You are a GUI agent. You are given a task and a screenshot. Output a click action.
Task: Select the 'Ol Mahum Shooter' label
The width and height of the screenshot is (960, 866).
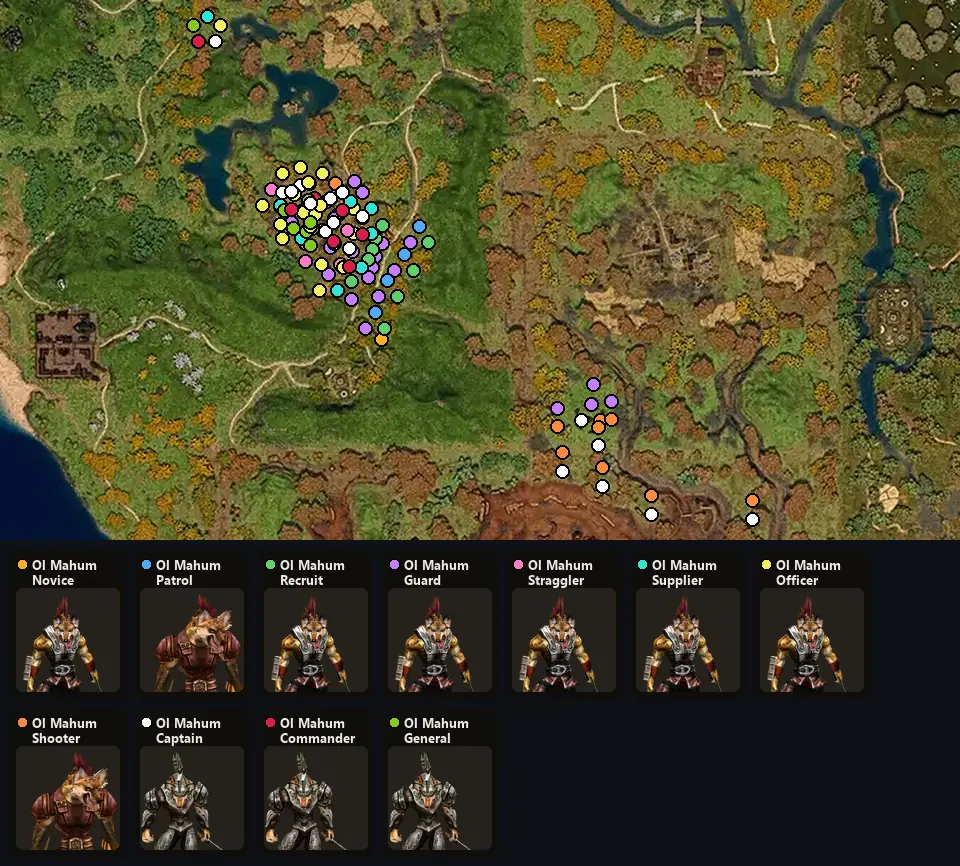click(x=64, y=731)
